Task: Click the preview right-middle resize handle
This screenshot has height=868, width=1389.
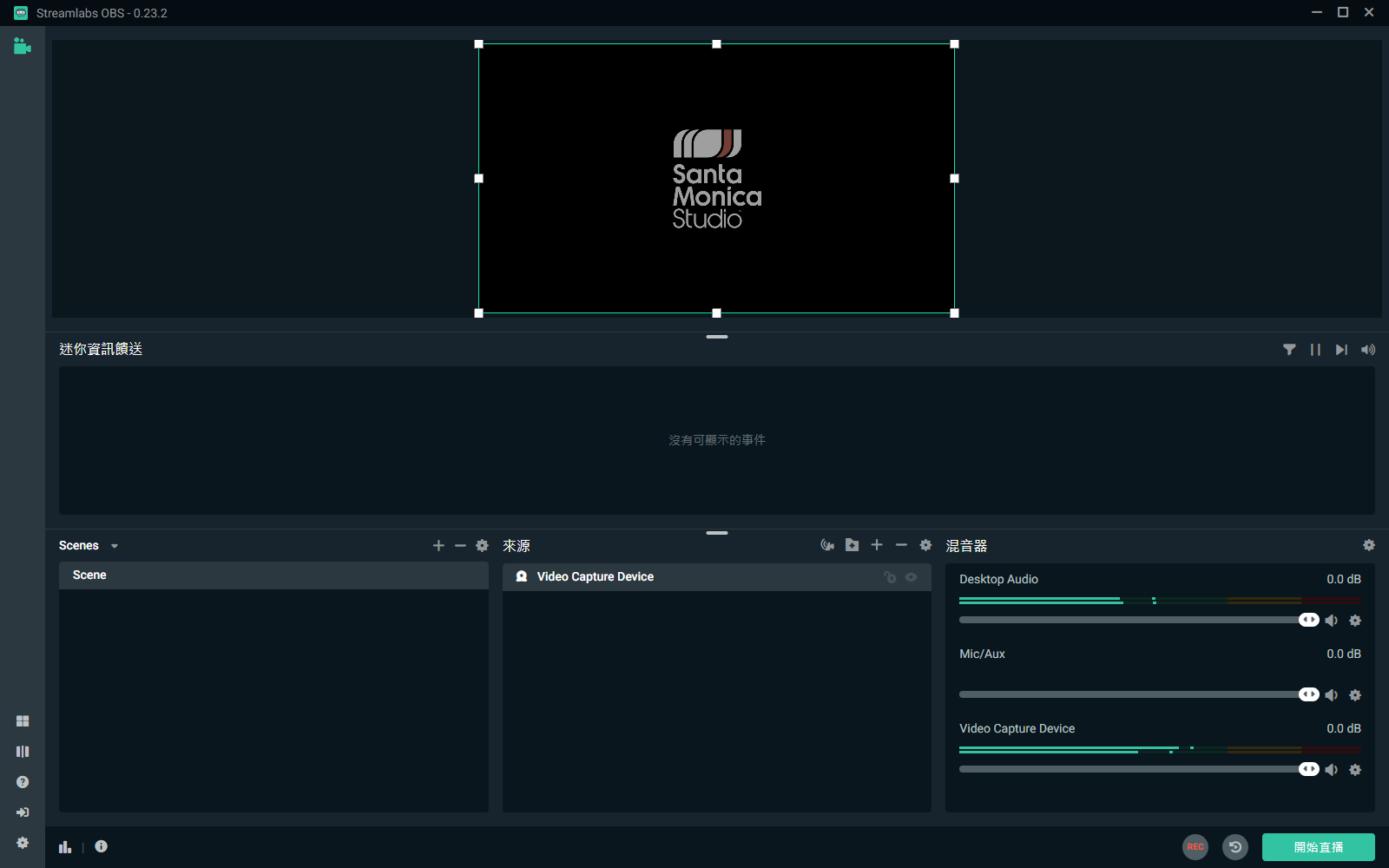Action: click(954, 179)
